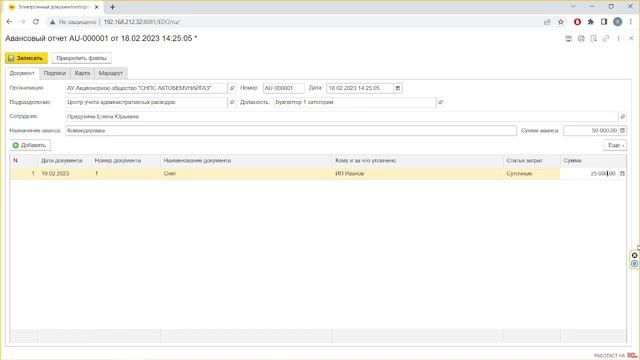Sort by Дата документа column header
640x360 pixels.
click(62, 161)
